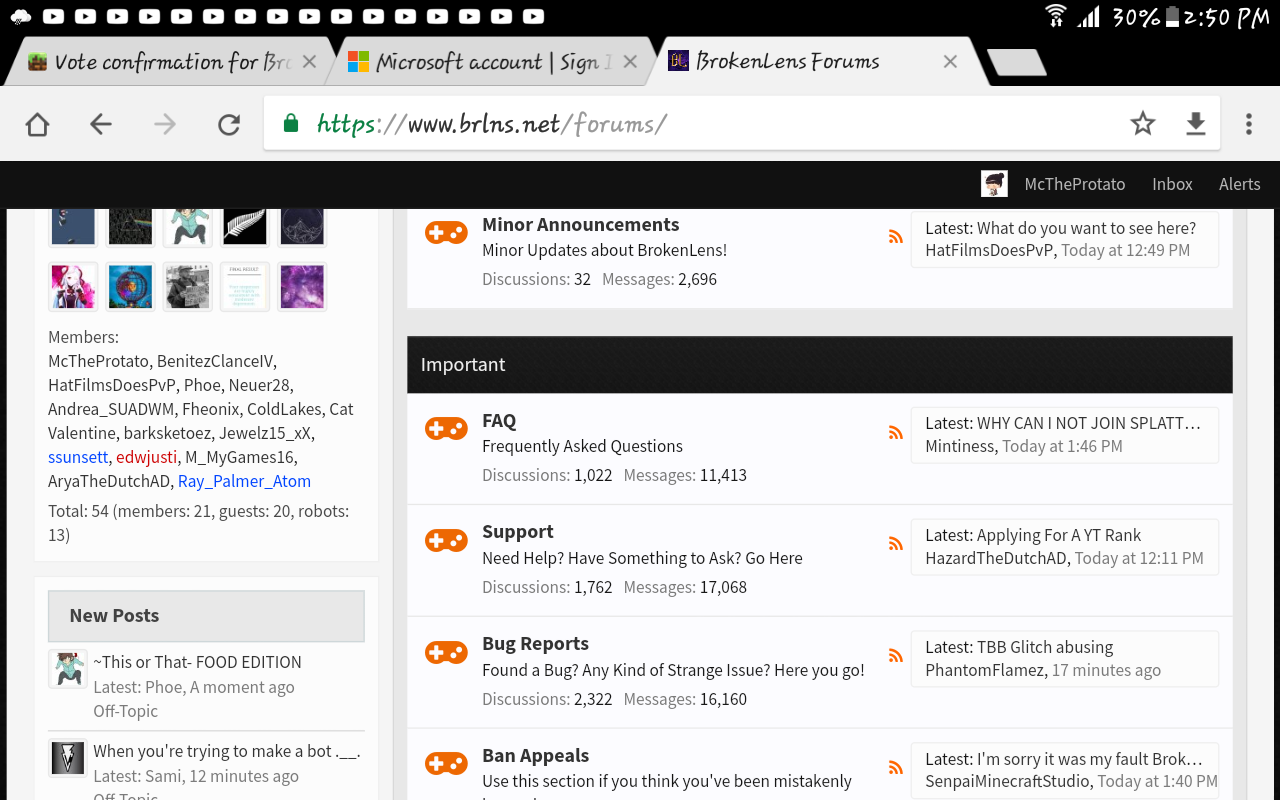Image resolution: width=1280 pixels, height=800 pixels.
Task: Click ssunsett in members list
Action: point(78,457)
